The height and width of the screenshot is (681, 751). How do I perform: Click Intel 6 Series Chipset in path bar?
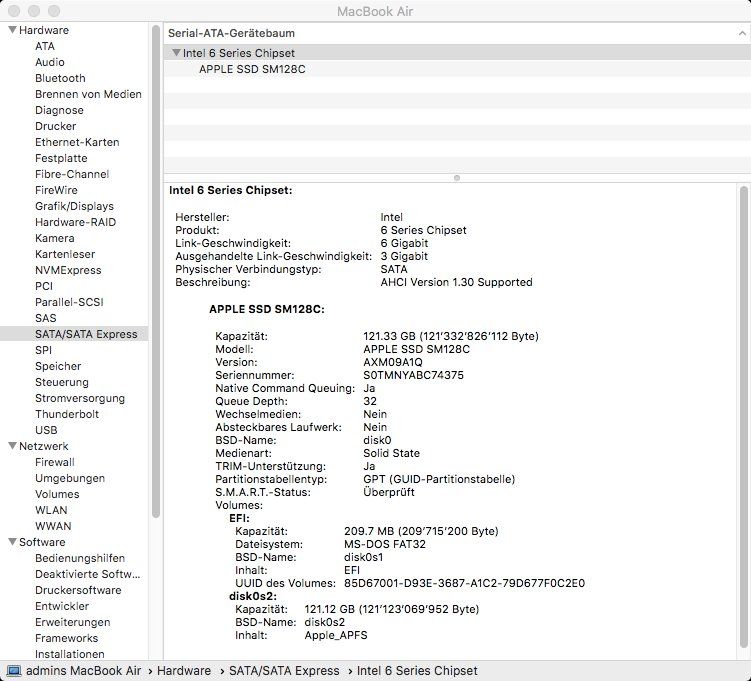(x=417, y=670)
